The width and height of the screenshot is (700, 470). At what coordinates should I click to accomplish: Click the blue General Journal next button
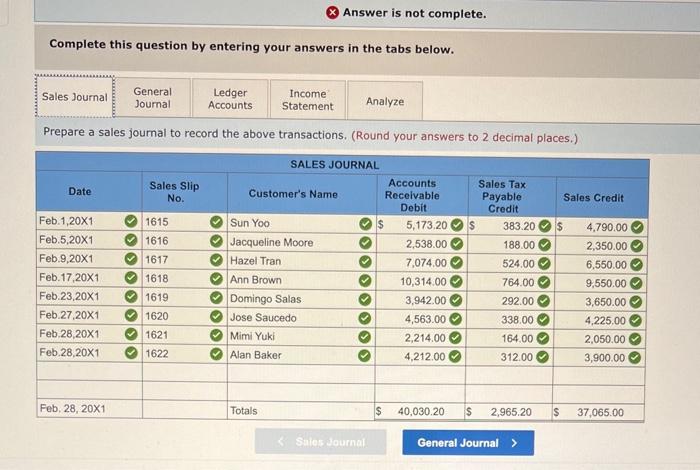468,443
